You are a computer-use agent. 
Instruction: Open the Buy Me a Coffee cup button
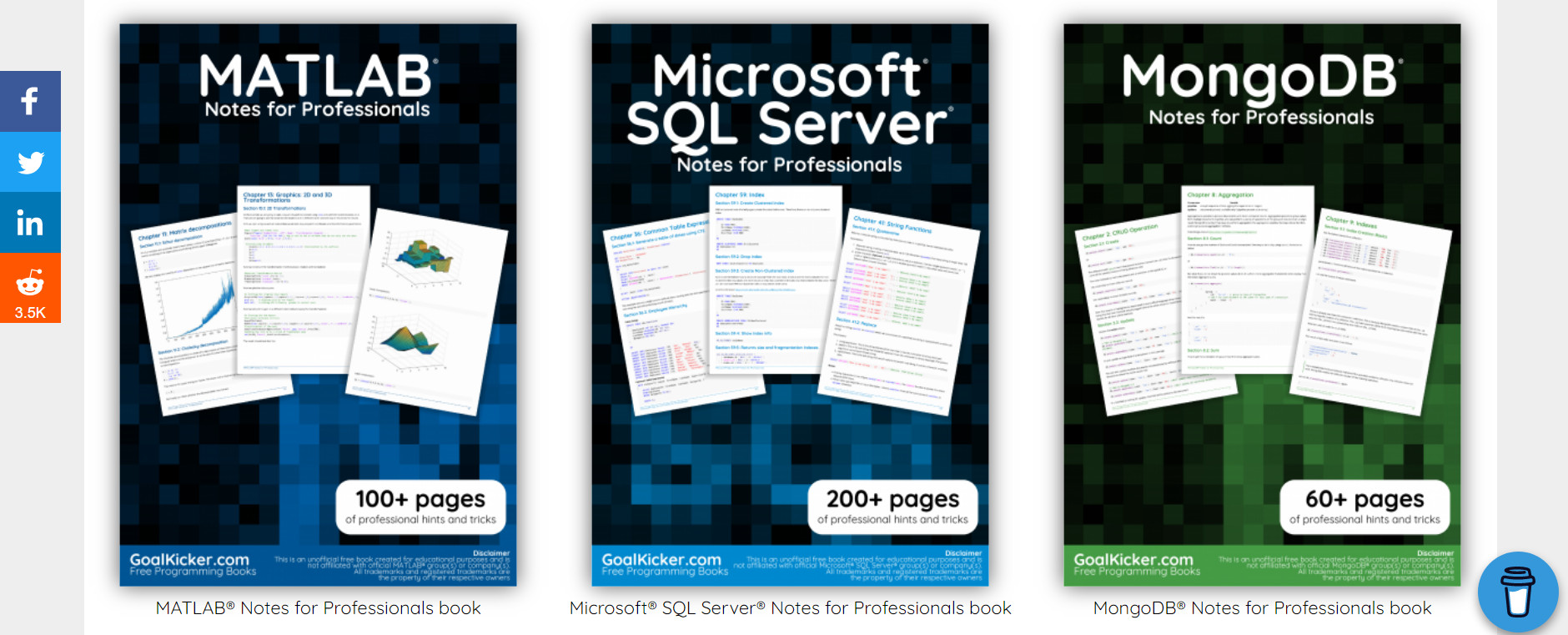point(1518,592)
